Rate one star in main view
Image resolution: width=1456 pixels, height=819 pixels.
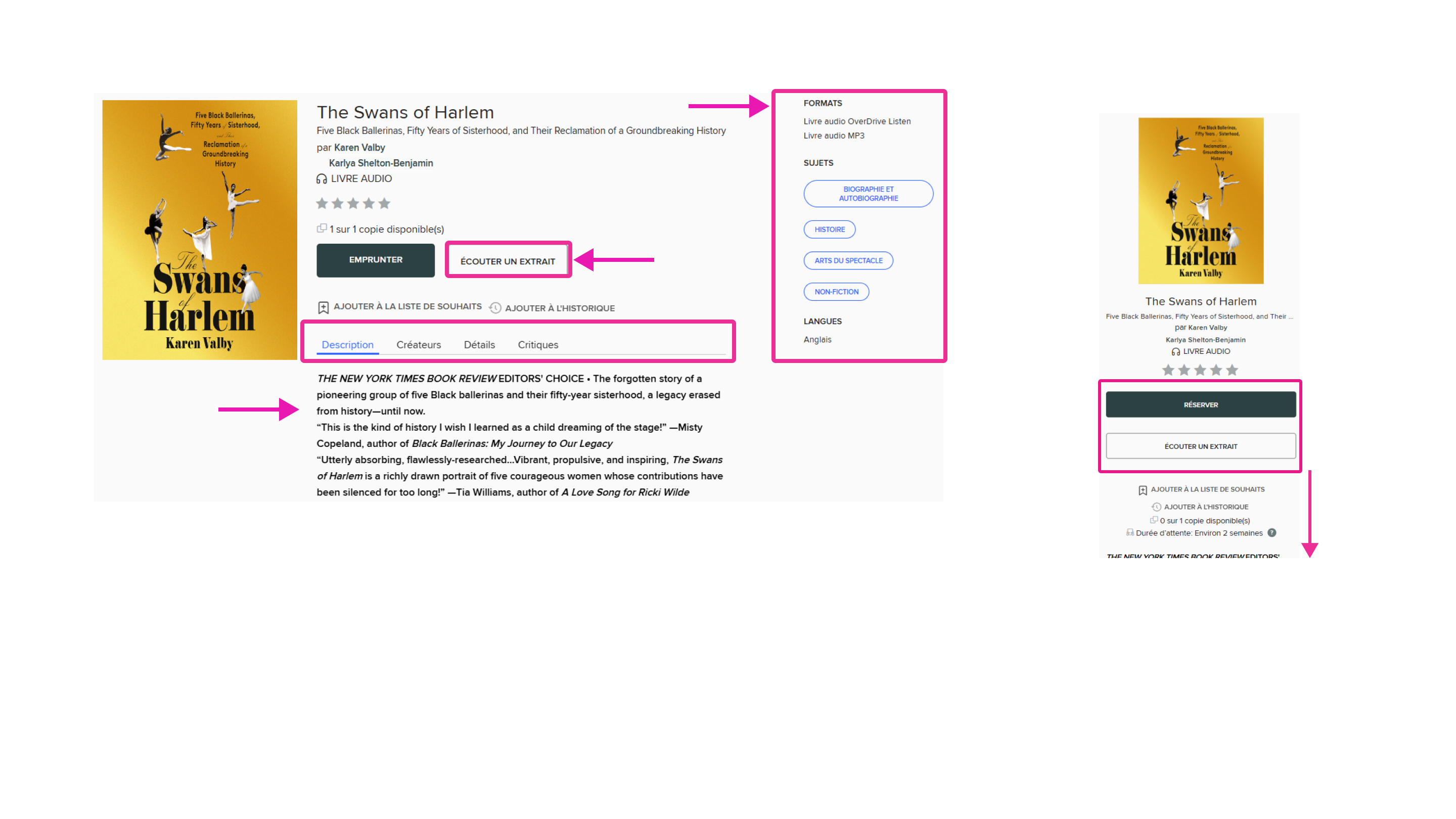pos(322,203)
